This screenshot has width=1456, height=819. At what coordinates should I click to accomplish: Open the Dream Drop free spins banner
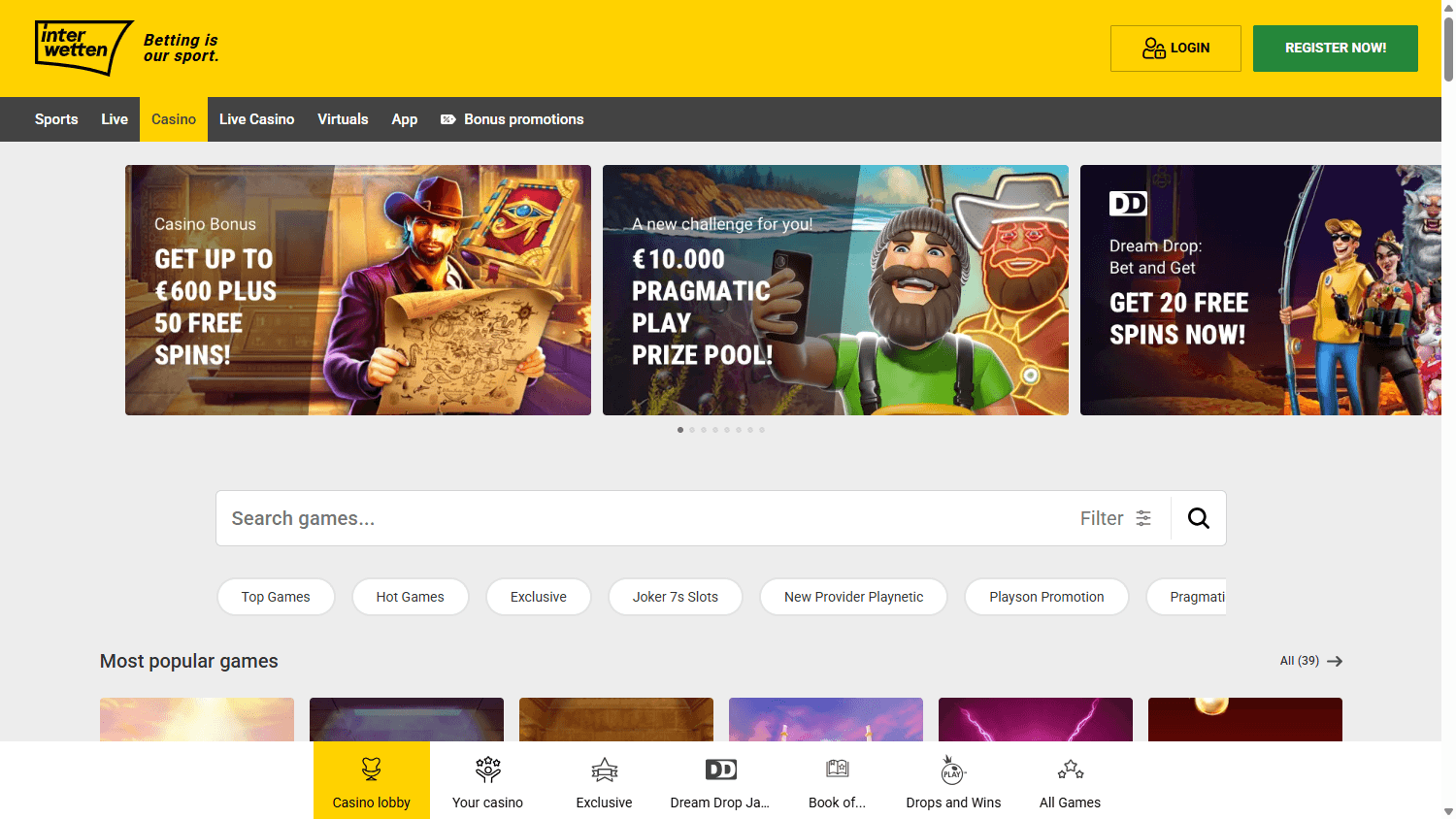pyautogui.click(x=1261, y=290)
